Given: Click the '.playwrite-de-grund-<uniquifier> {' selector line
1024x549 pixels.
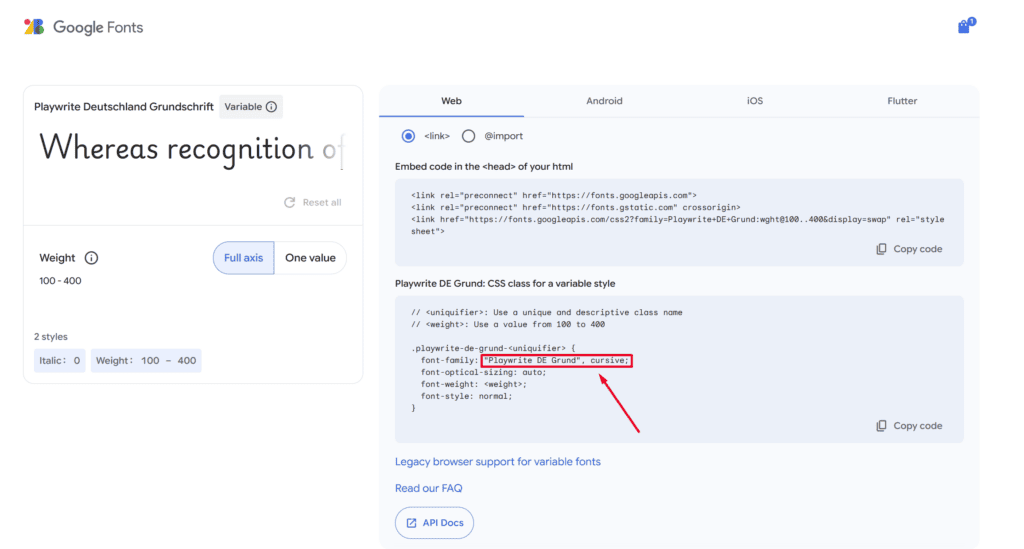Looking at the screenshot, I should pos(493,348).
